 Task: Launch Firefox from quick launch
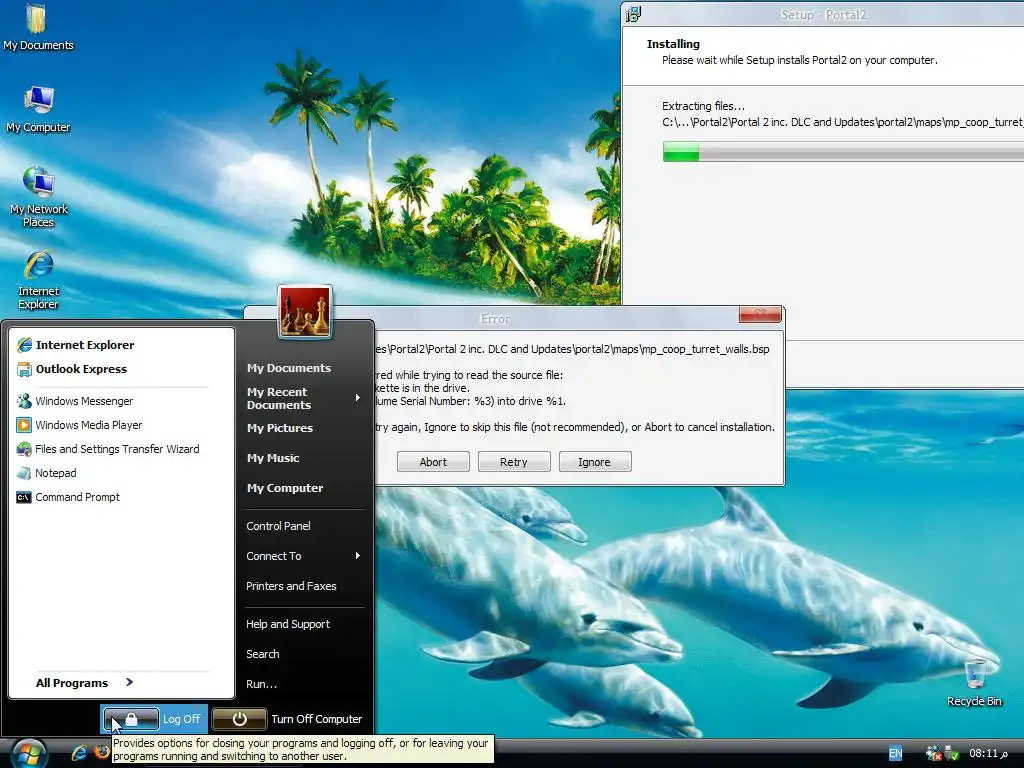coord(102,752)
